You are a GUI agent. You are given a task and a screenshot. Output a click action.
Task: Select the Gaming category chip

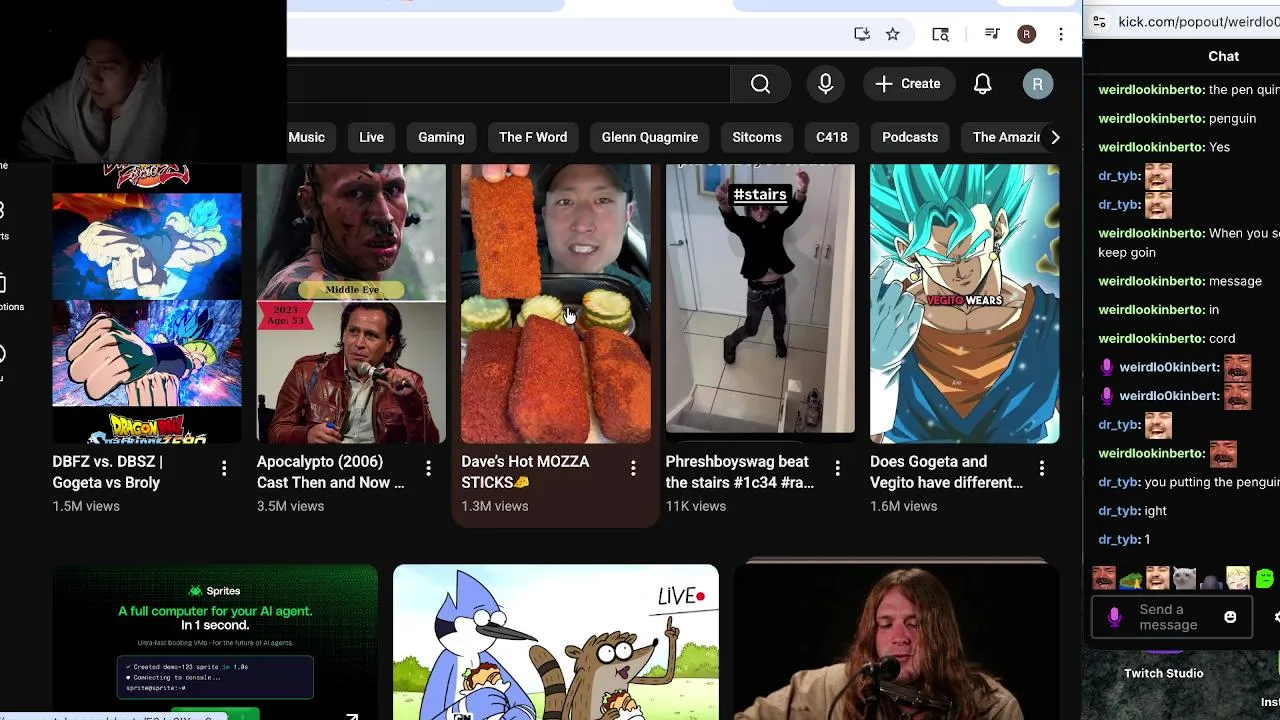[x=441, y=137]
